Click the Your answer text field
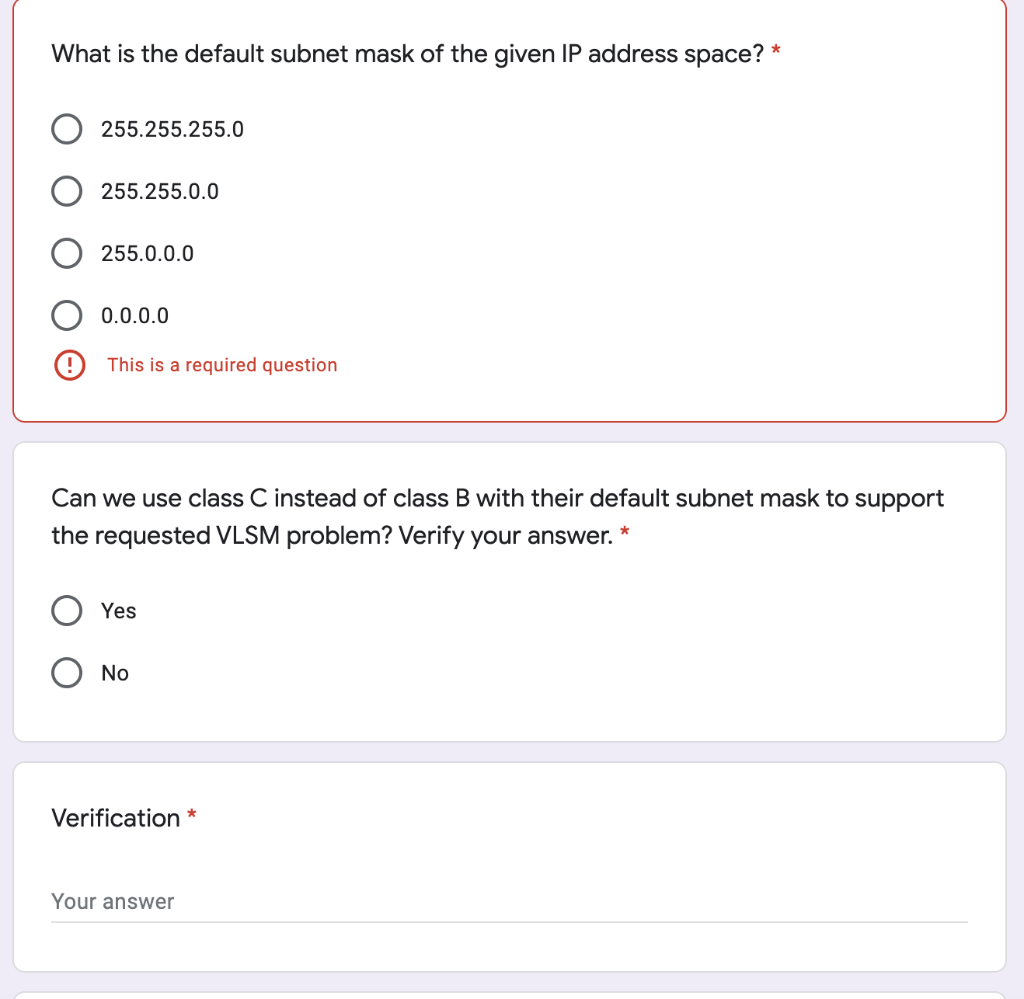Image resolution: width=1024 pixels, height=999 pixels. 509,901
